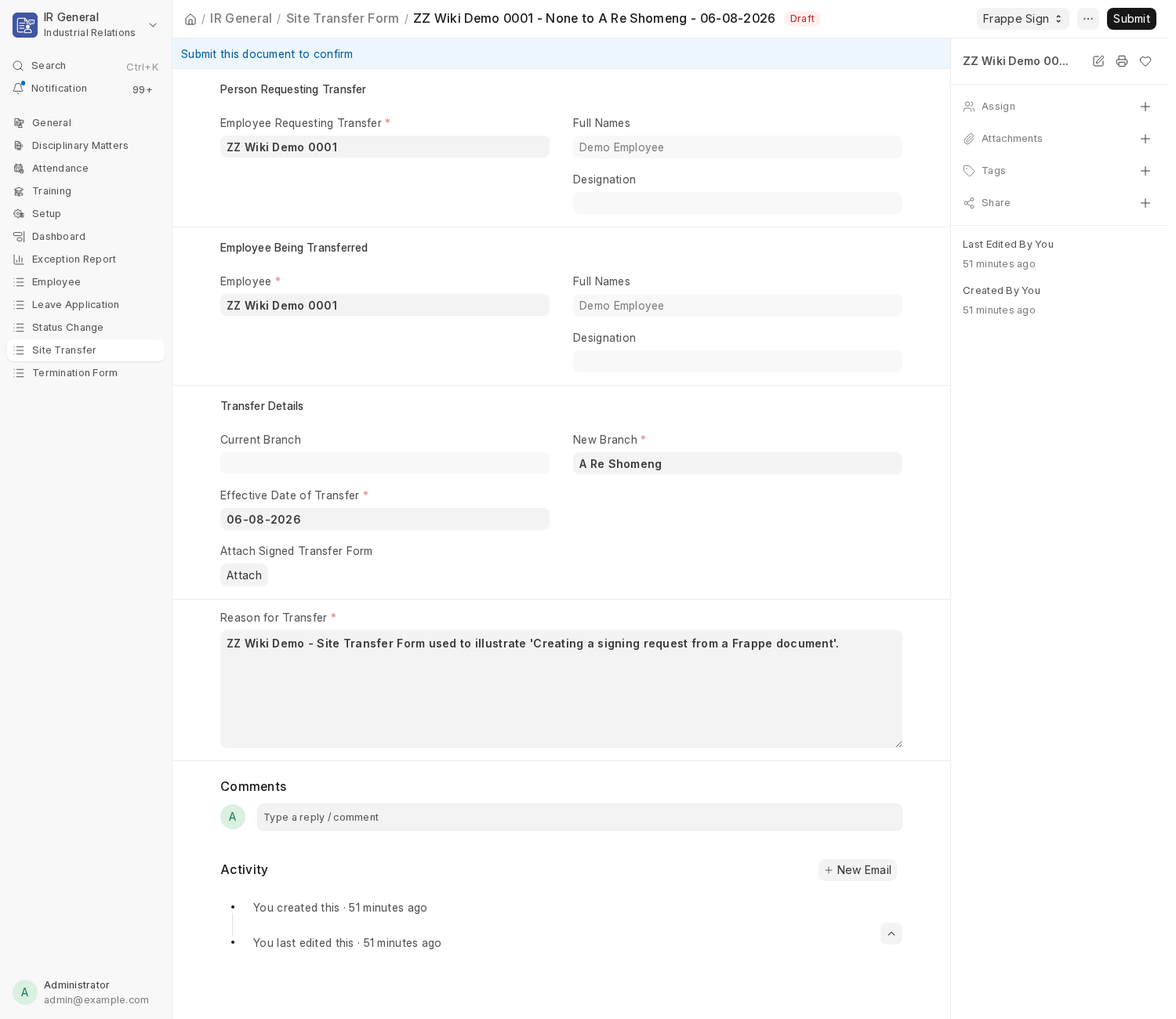Screen dimensions: 1176x1019
Task: Open Site Transfer Form breadcrumb link
Action: click(343, 18)
